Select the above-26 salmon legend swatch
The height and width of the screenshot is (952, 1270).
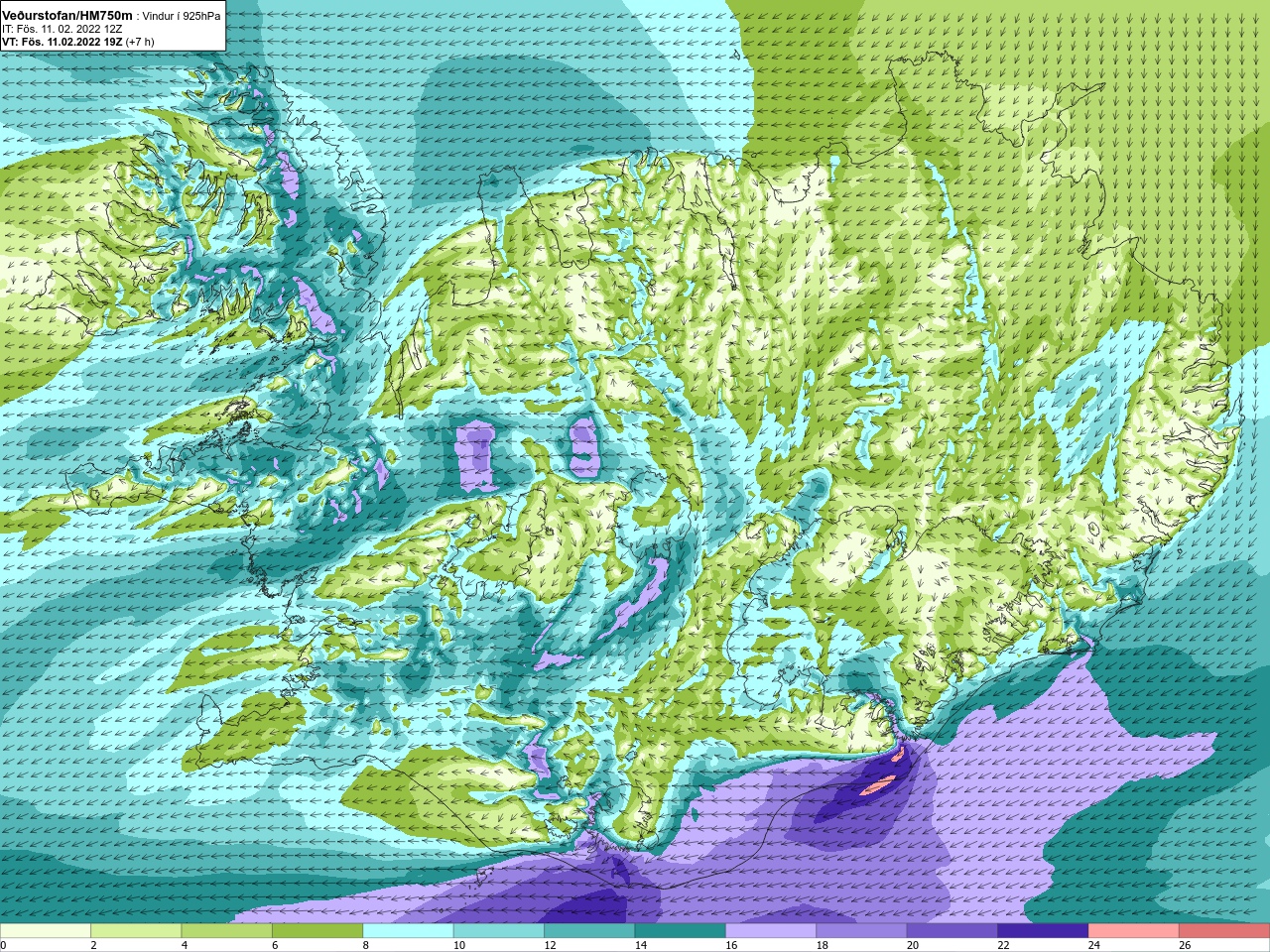click(x=1224, y=931)
